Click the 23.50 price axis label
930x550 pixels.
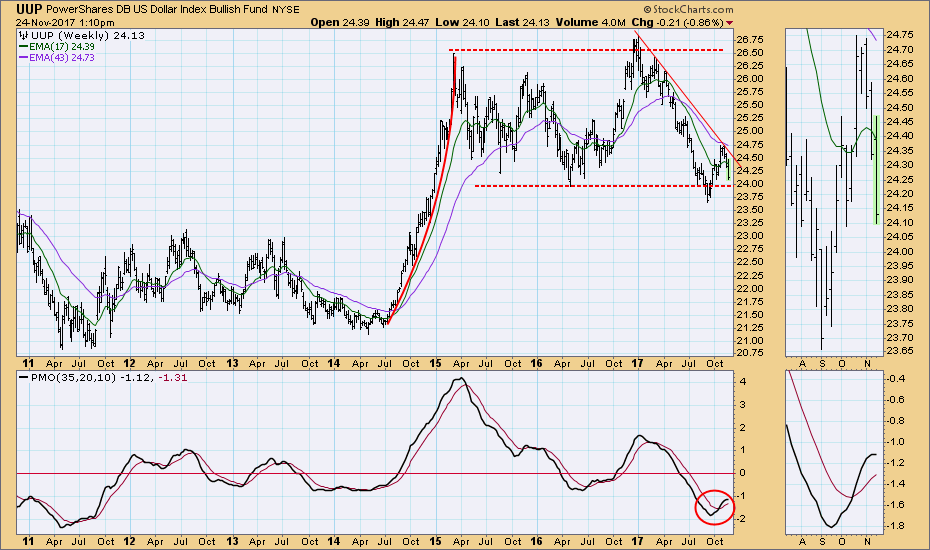(x=749, y=210)
